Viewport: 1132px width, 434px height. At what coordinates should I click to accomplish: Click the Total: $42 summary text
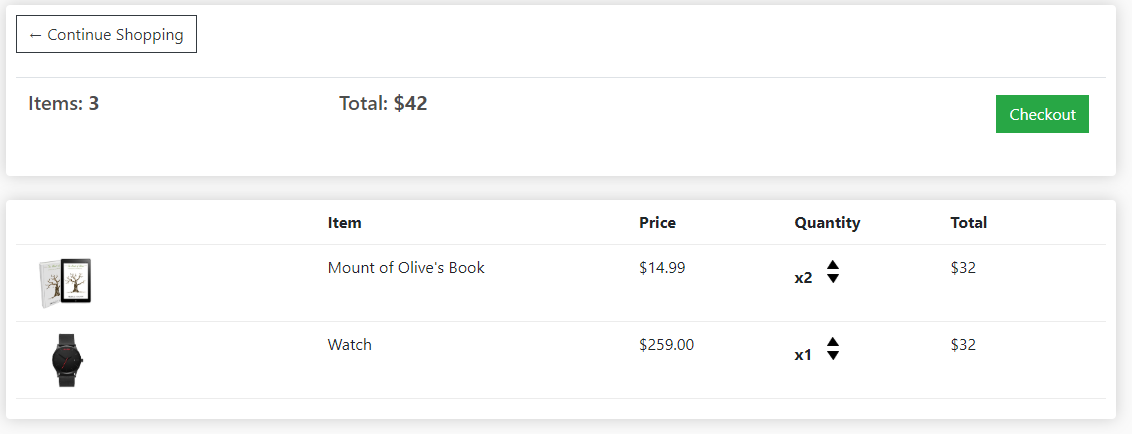pos(383,103)
